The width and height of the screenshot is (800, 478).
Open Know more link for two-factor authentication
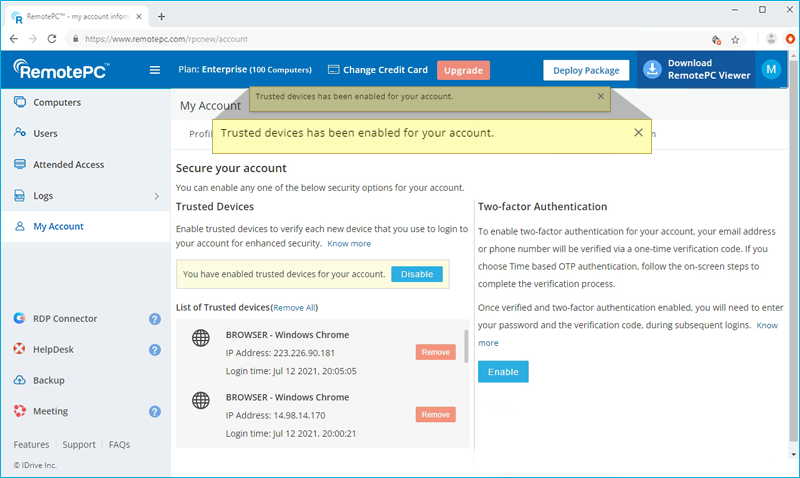(767, 325)
